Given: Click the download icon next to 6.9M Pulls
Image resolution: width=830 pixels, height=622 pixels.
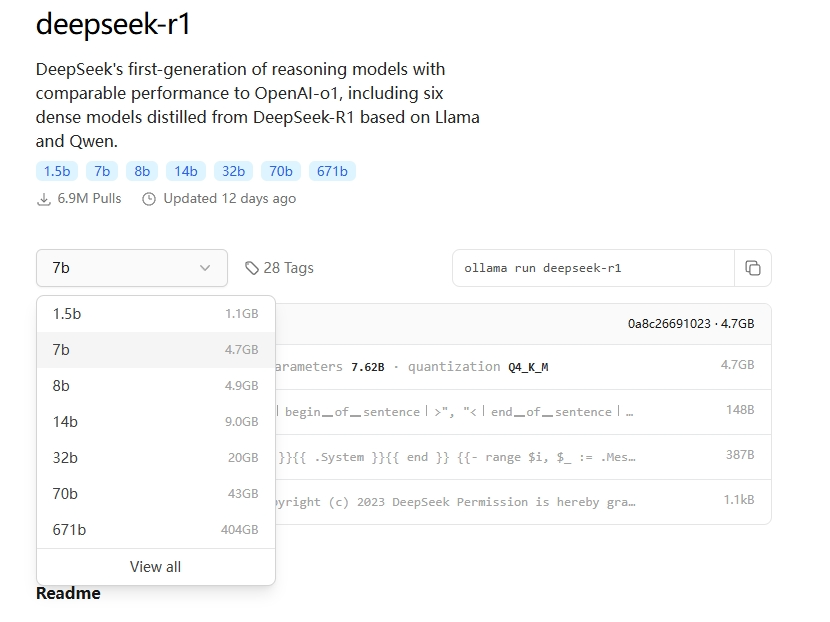Looking at the screenshot, I should click(44, 199).
